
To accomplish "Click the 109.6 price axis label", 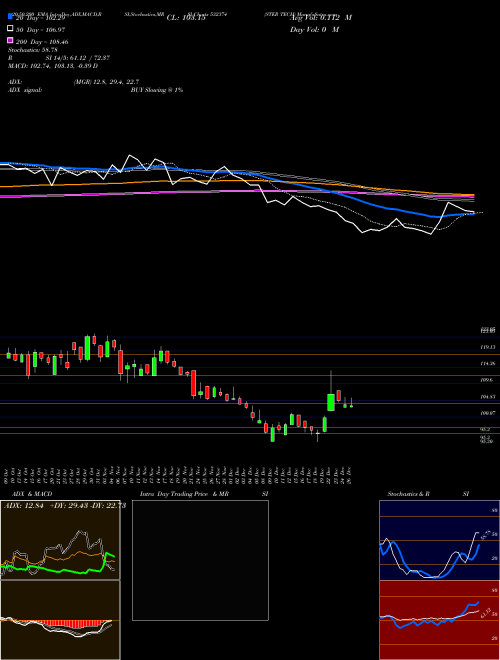I will [487, 380].
